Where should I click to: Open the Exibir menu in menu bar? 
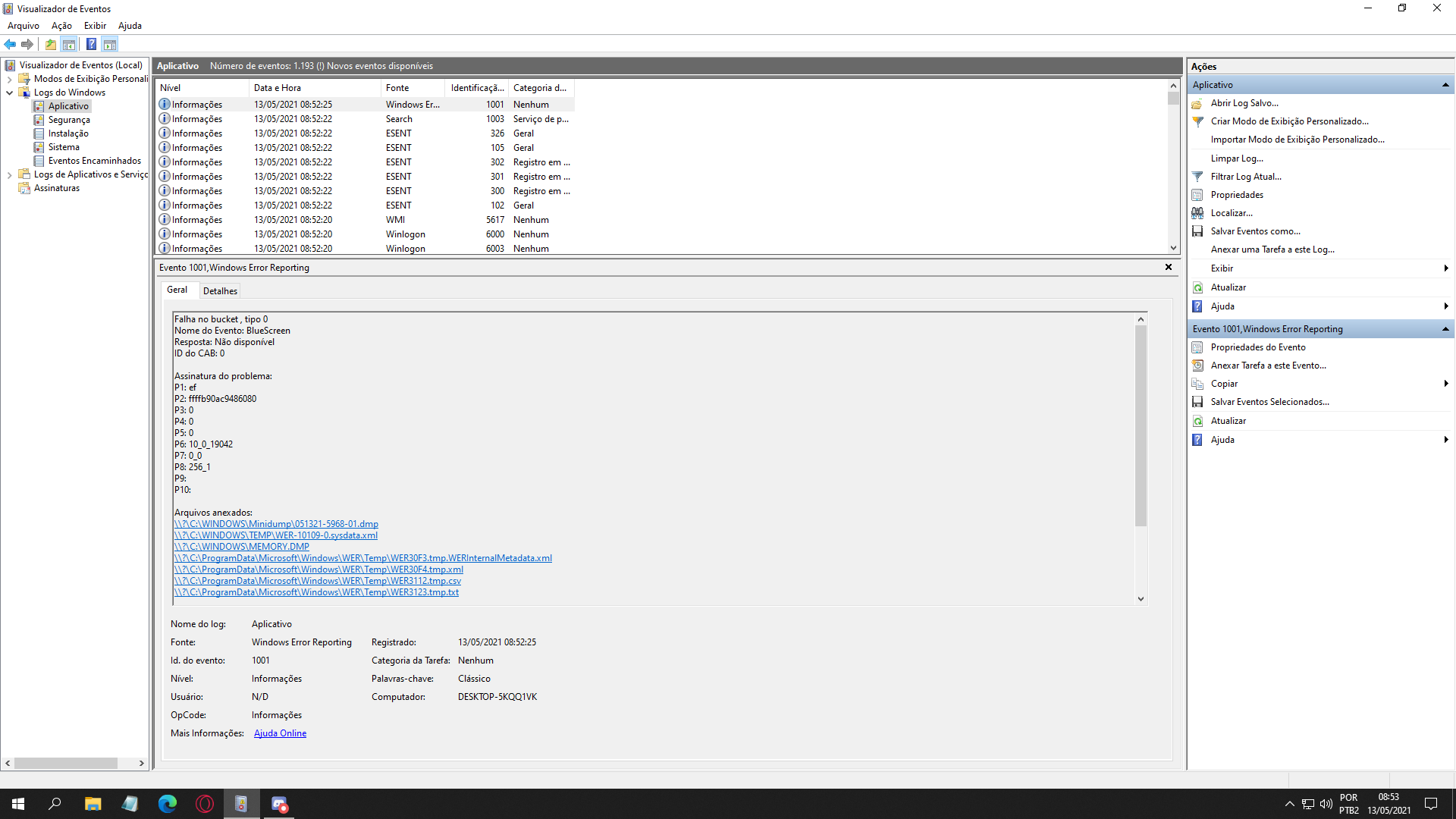click(x=95, y=26)
